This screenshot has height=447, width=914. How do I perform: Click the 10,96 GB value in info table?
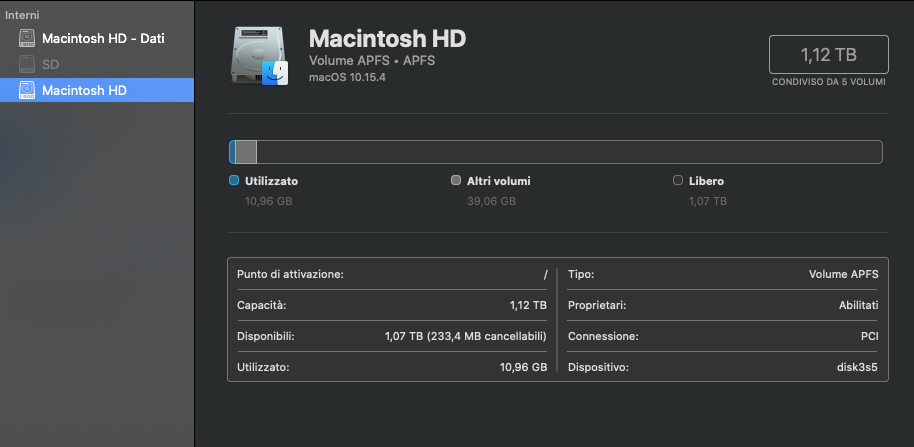pos(523,368)
